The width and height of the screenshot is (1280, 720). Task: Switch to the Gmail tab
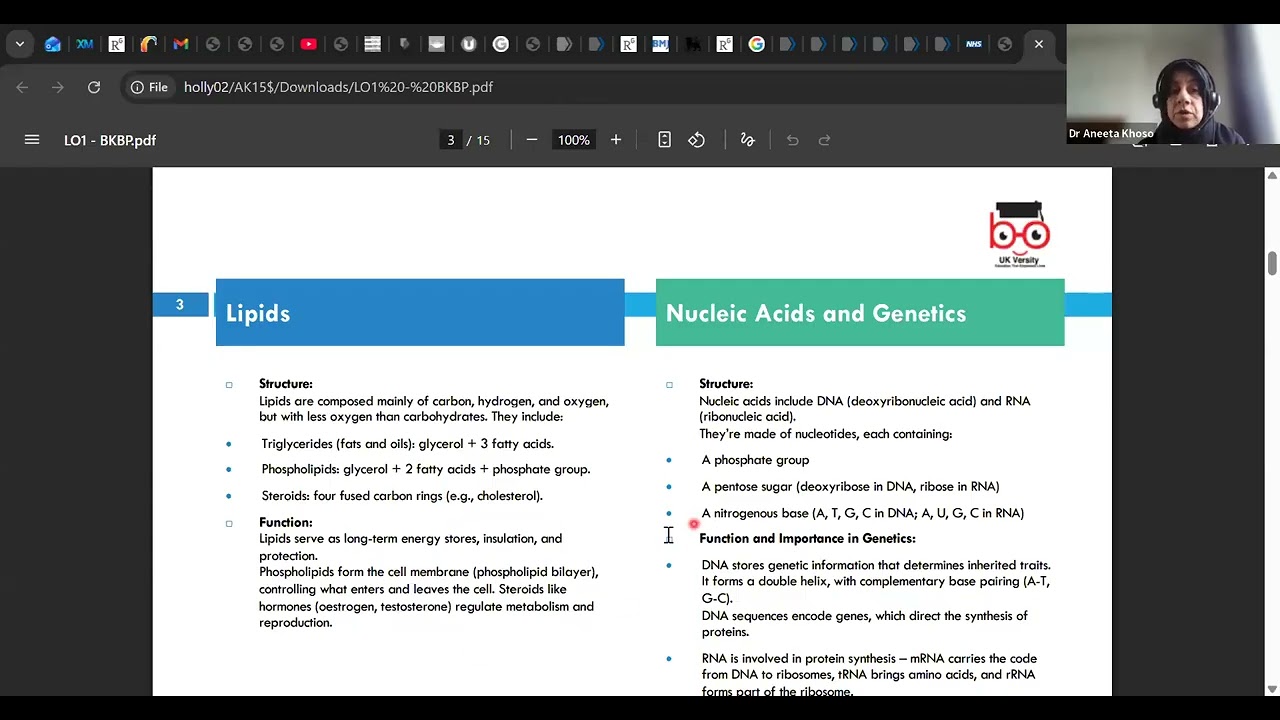tap(181, 44)
